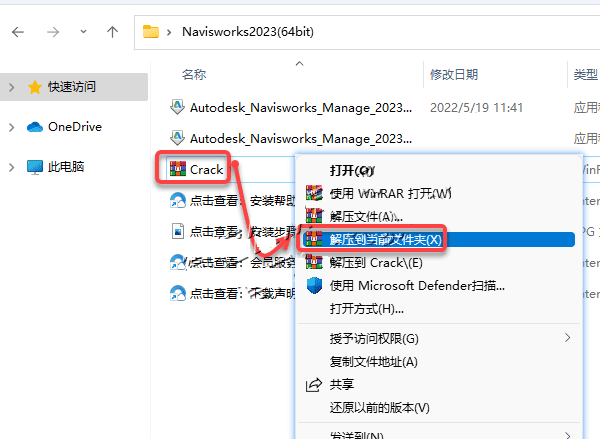Click the Microsoft Defender shield icon
Image resolution: width=600 pixels, height=439 pixels.
[314, 285]
